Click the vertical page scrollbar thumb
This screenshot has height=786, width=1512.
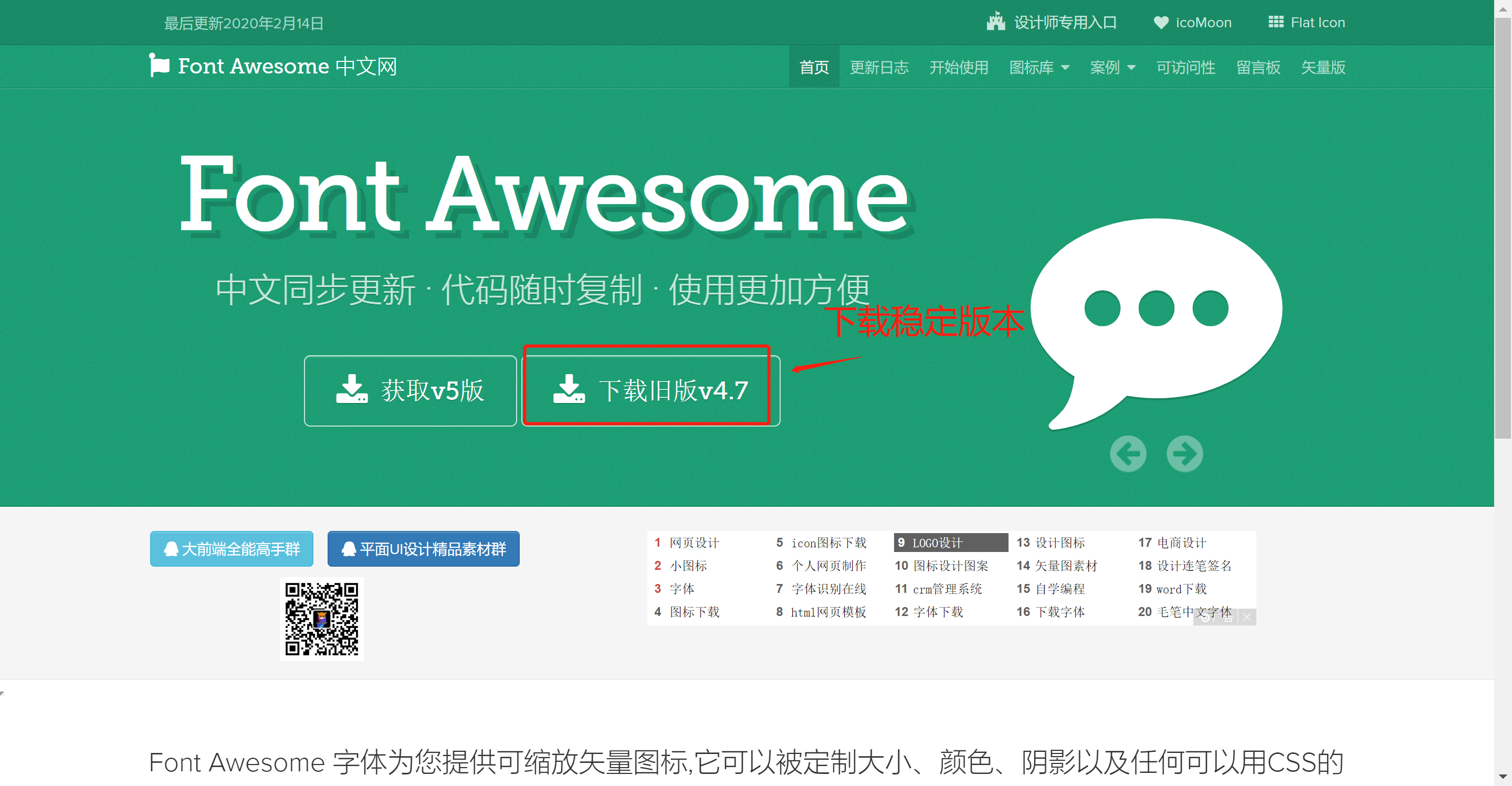(1503, 229)
